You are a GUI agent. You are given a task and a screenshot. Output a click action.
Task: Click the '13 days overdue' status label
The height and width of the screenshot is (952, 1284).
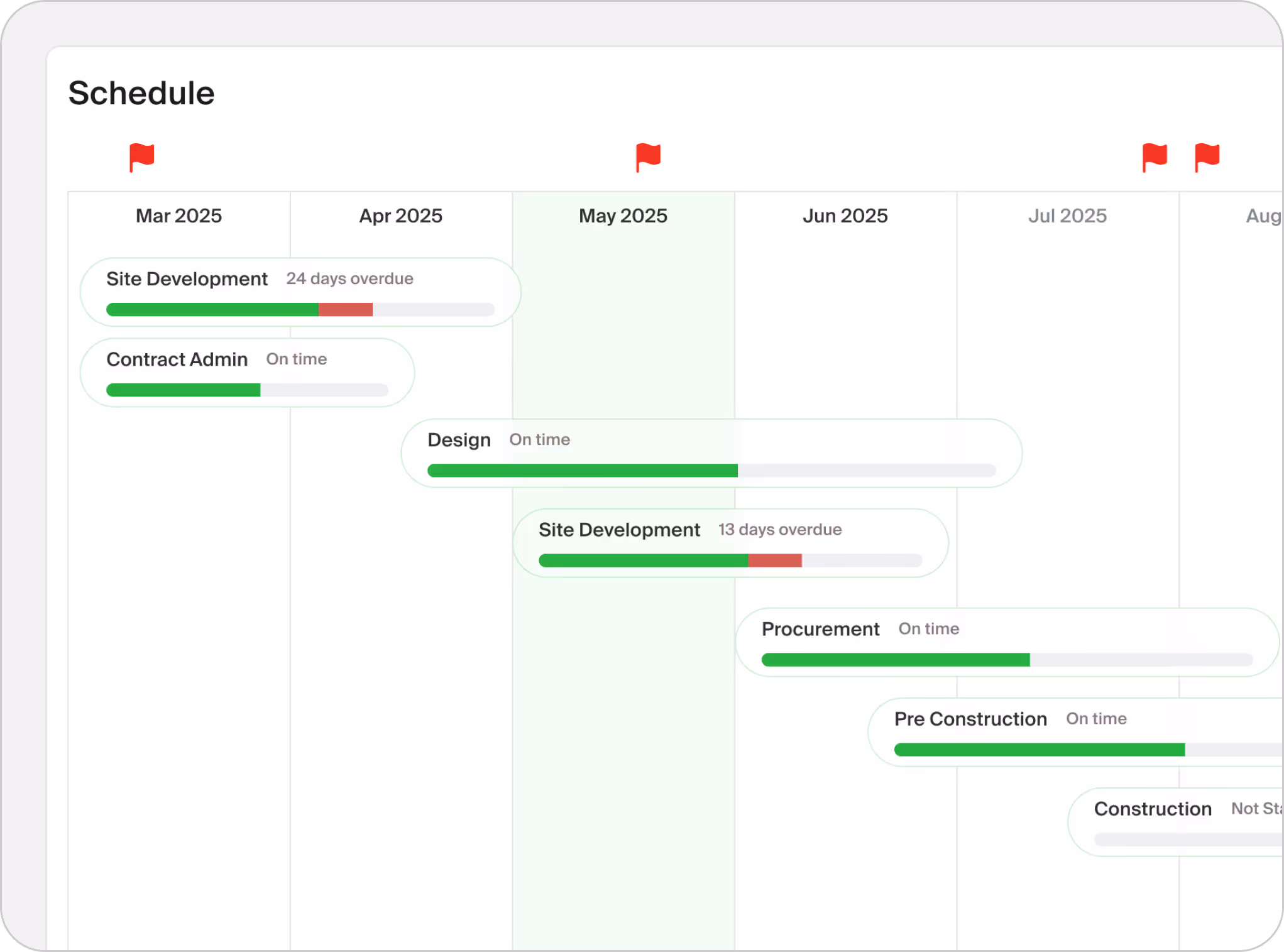780,529
